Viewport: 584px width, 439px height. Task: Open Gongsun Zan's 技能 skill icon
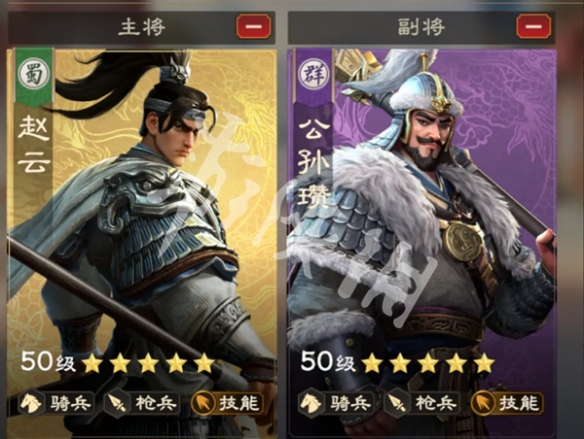click(483, 403)
